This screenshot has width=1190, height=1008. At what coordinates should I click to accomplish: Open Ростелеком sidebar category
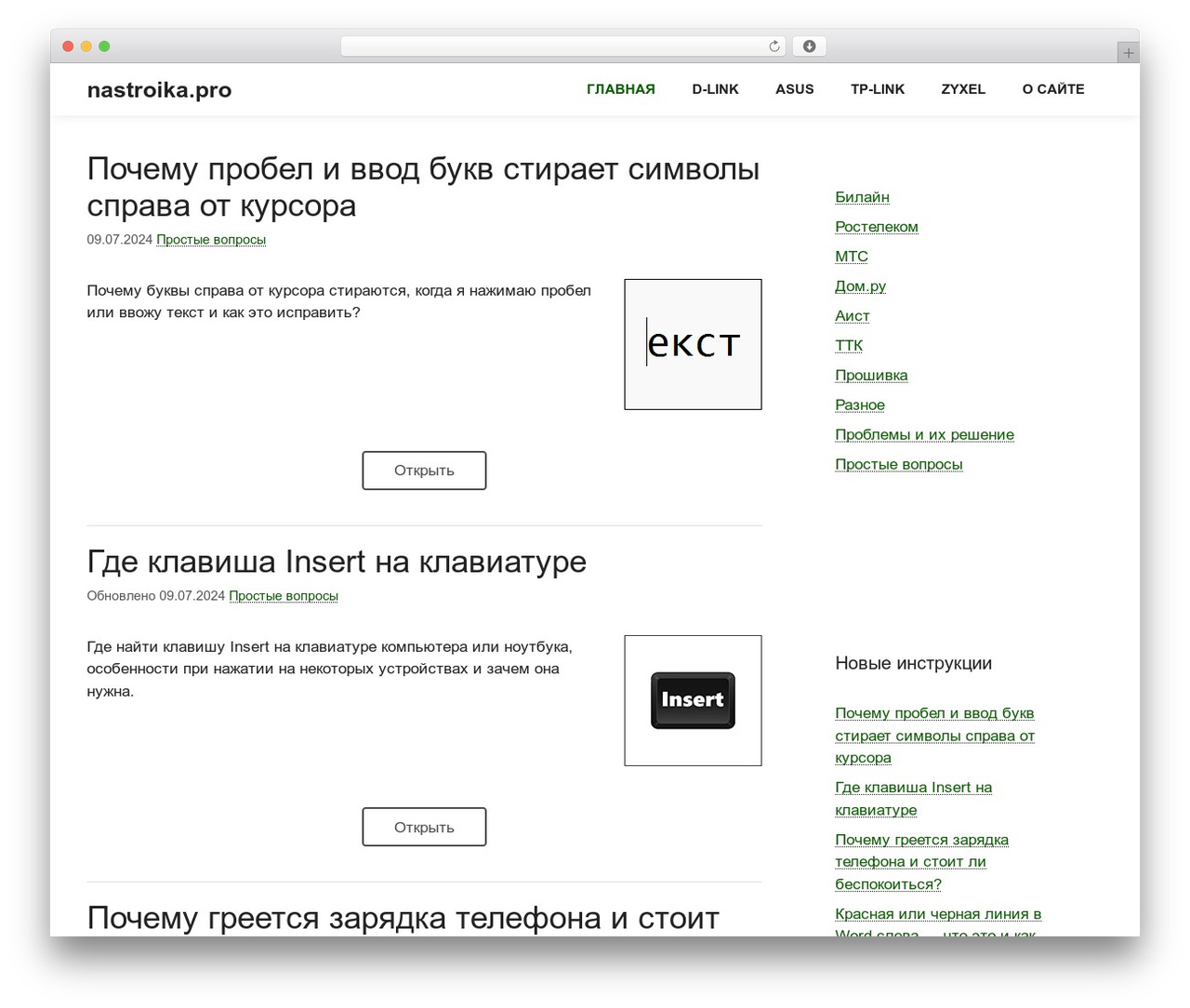(x=877, y=227)
